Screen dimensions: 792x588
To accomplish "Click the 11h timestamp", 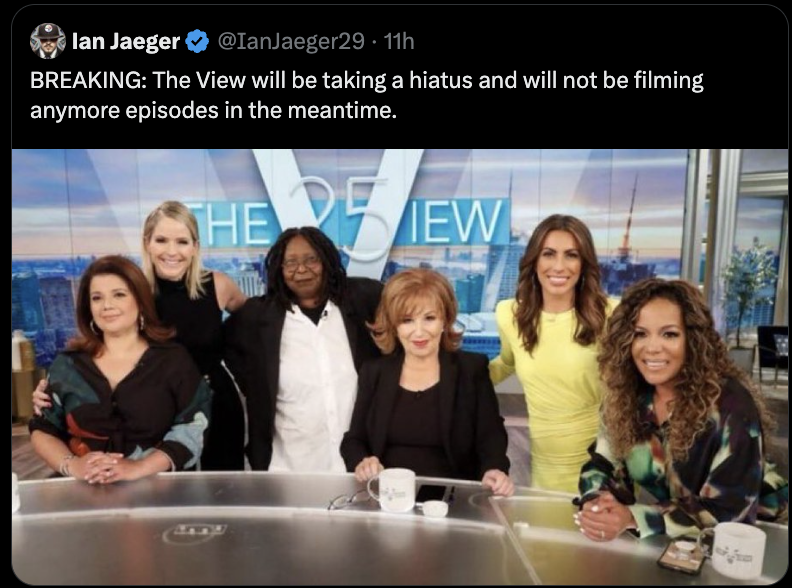I will pyautogui.click(x=399, y=41).
